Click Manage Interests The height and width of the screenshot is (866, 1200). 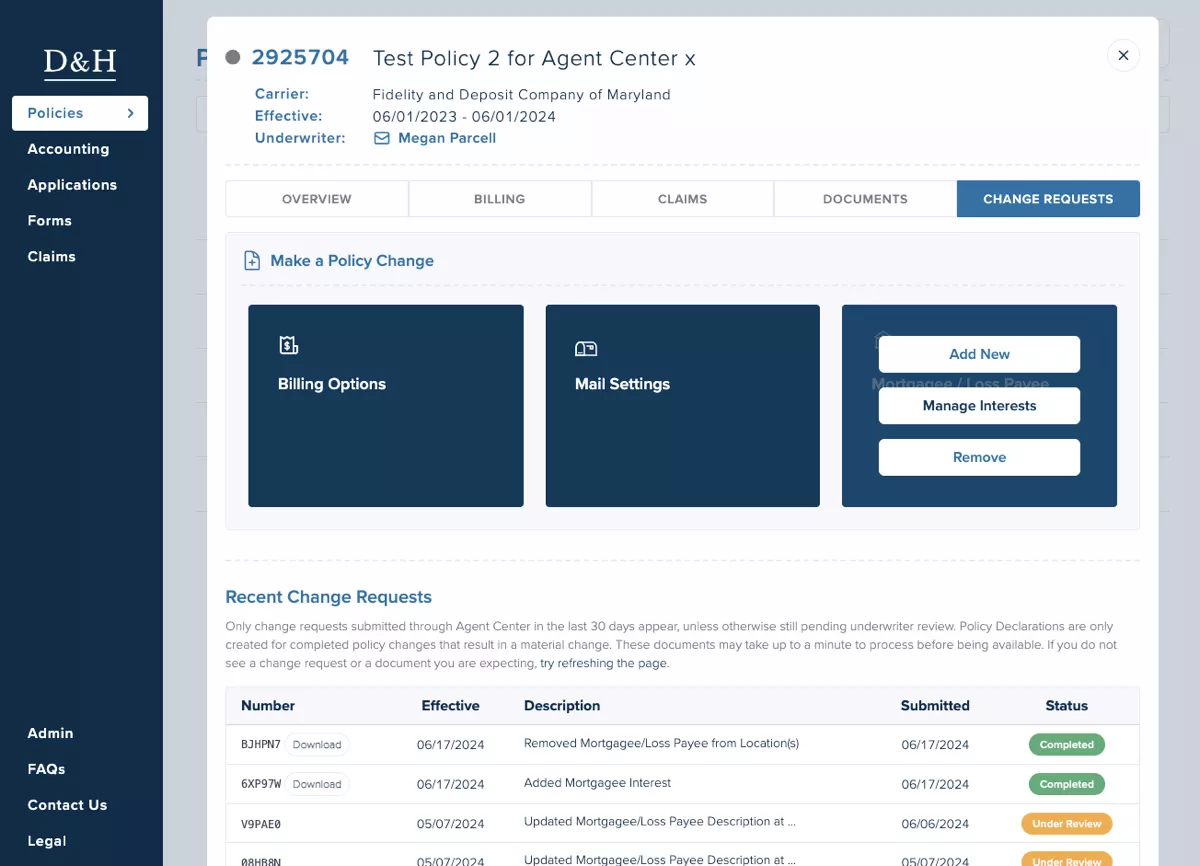click(979, 405)
